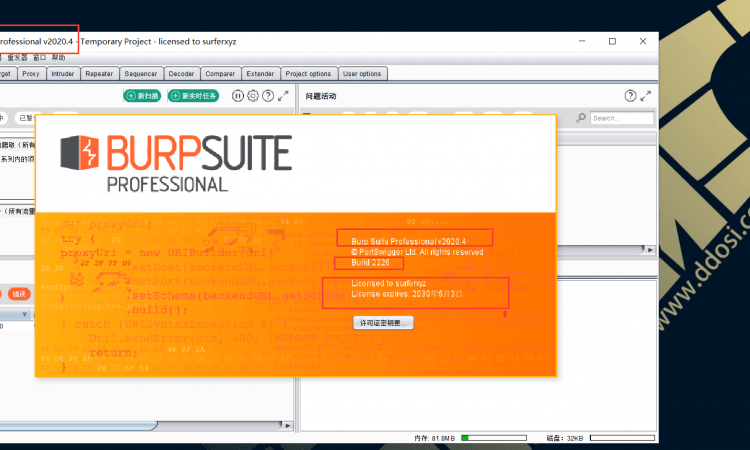
Task: Minimize the Burp Suite window
Action: [x=582, y=42]
